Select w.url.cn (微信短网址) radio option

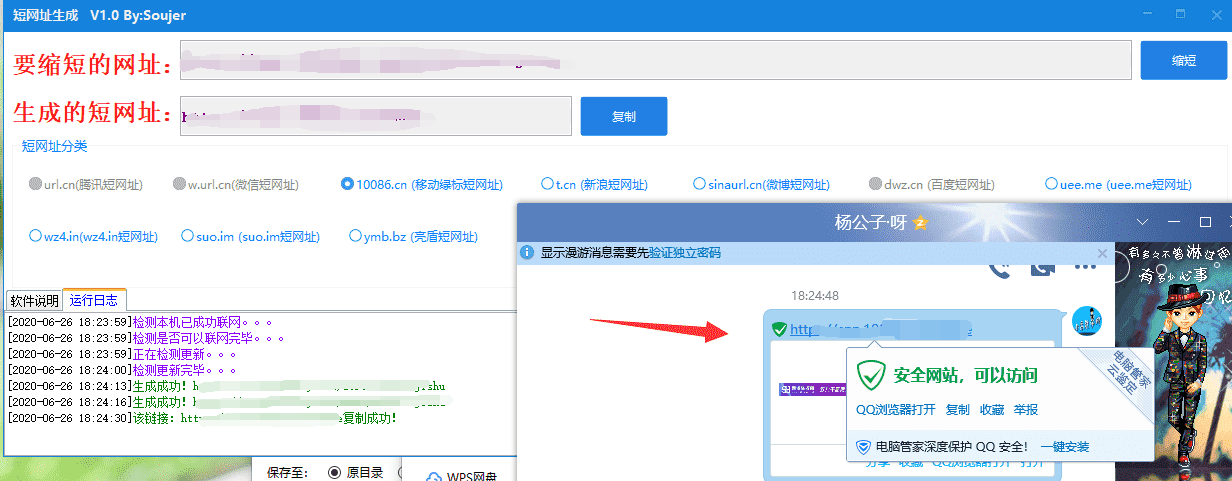236,184
